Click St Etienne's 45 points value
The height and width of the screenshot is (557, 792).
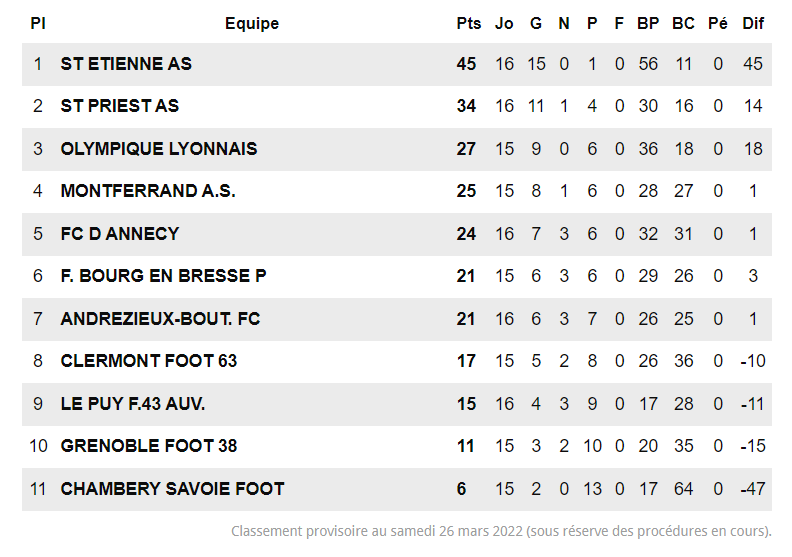click(466, 64)
